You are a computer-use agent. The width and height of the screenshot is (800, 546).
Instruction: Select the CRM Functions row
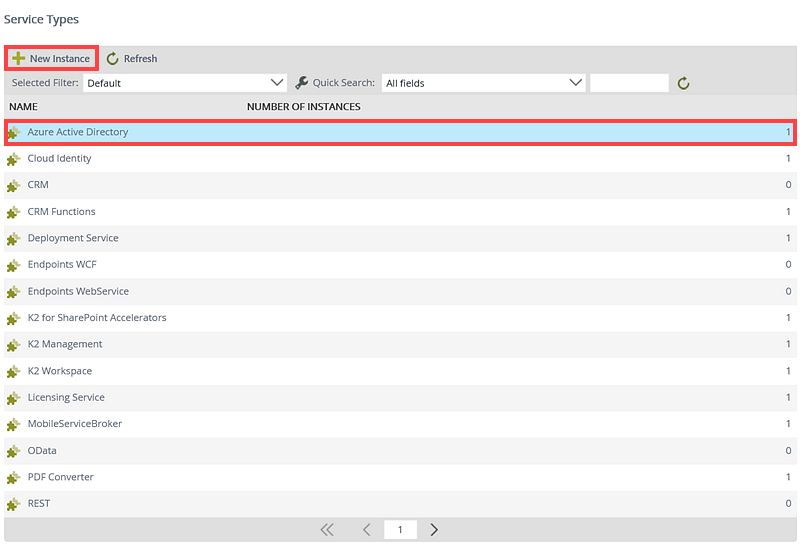pyautogui.click(x=400, y=212)
